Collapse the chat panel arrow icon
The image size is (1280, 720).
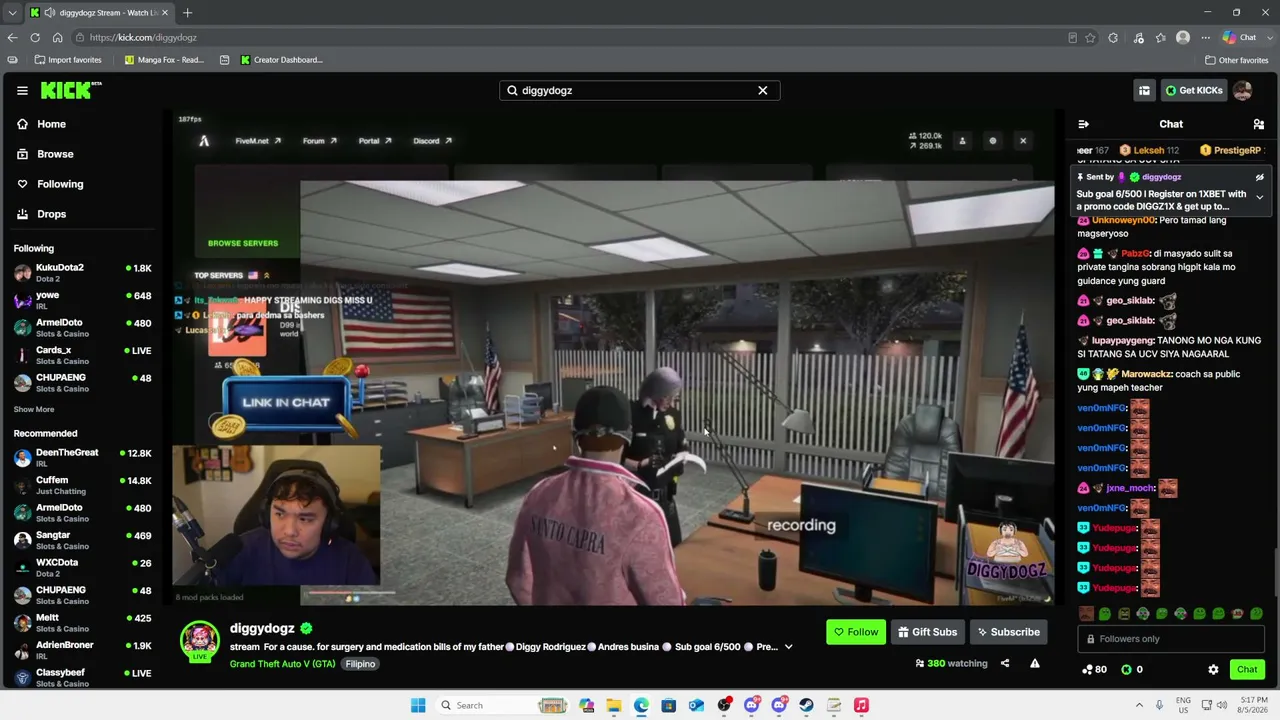pyautogui.click(x=1083, y=124)
